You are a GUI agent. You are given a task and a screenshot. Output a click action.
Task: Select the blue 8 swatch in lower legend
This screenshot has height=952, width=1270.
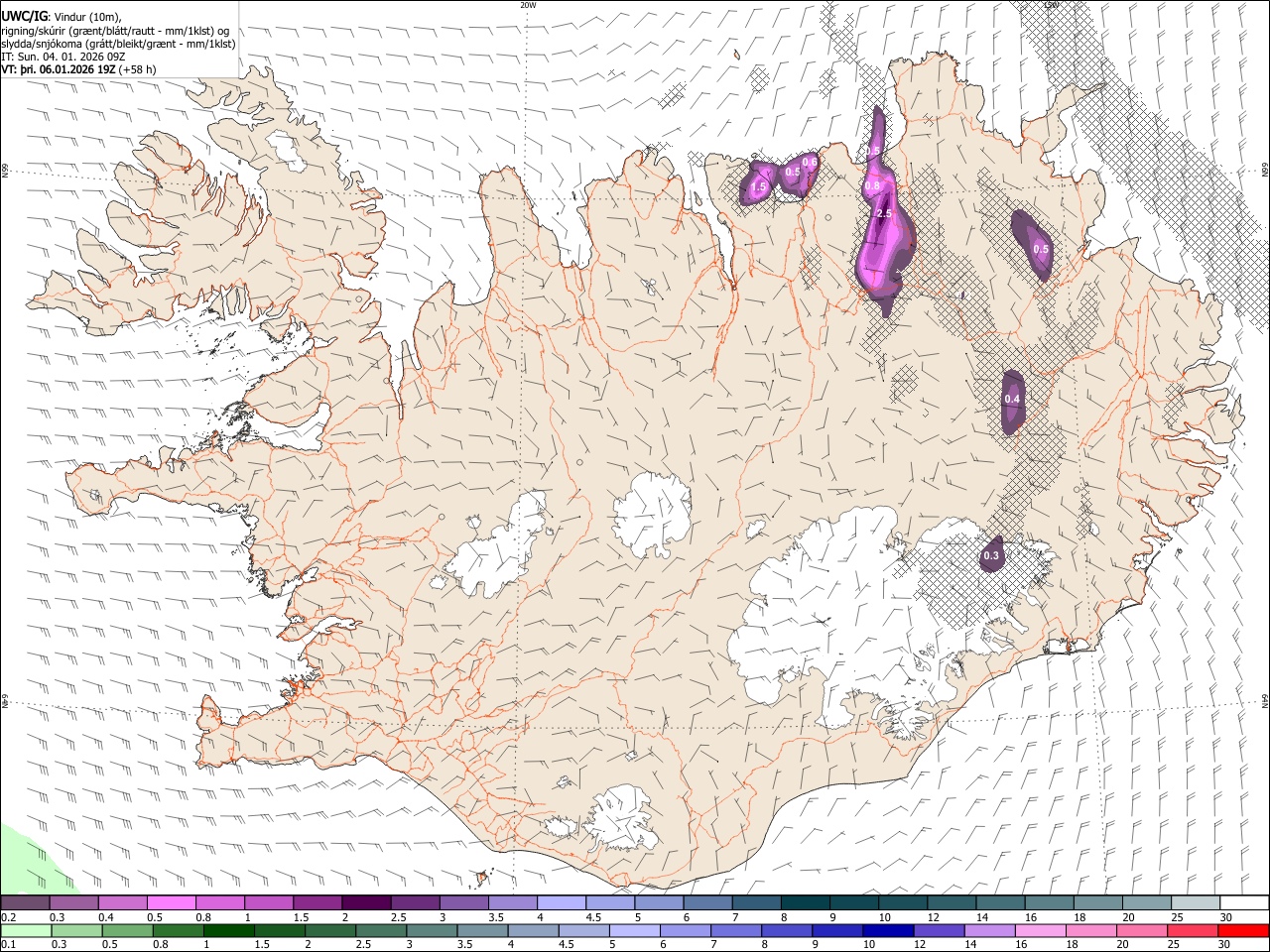click(x=788, y=930)
